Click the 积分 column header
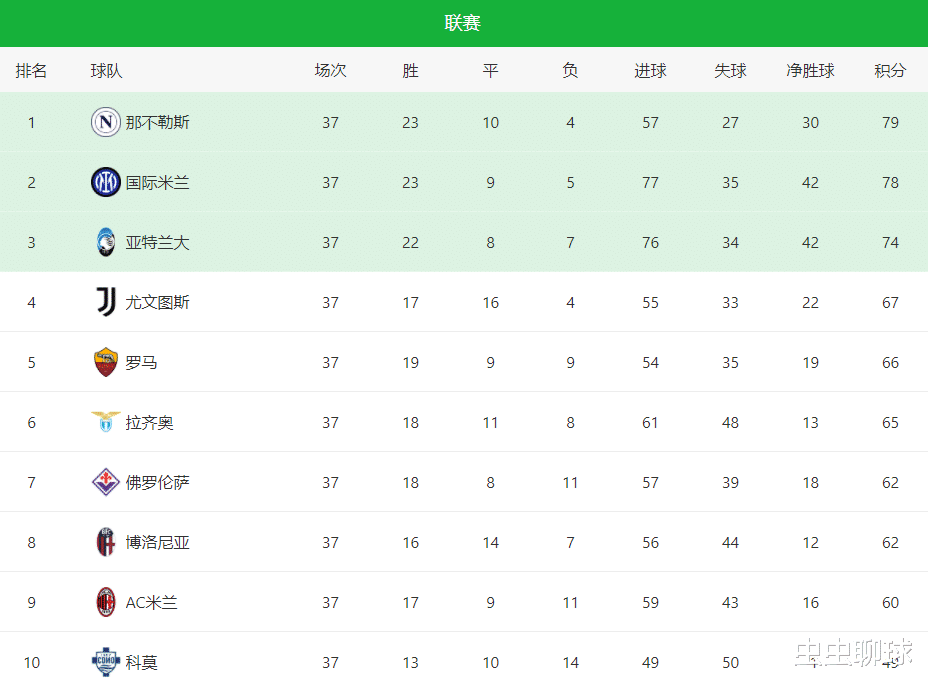928x687 pixels. [x=890, y=71]
